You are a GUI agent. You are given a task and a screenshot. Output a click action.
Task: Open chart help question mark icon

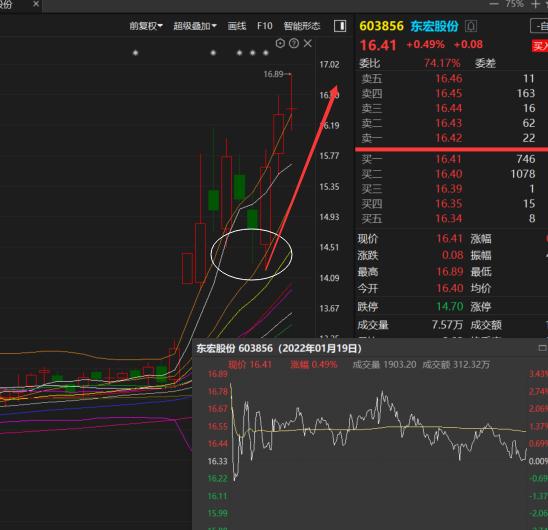coord(294,43)
